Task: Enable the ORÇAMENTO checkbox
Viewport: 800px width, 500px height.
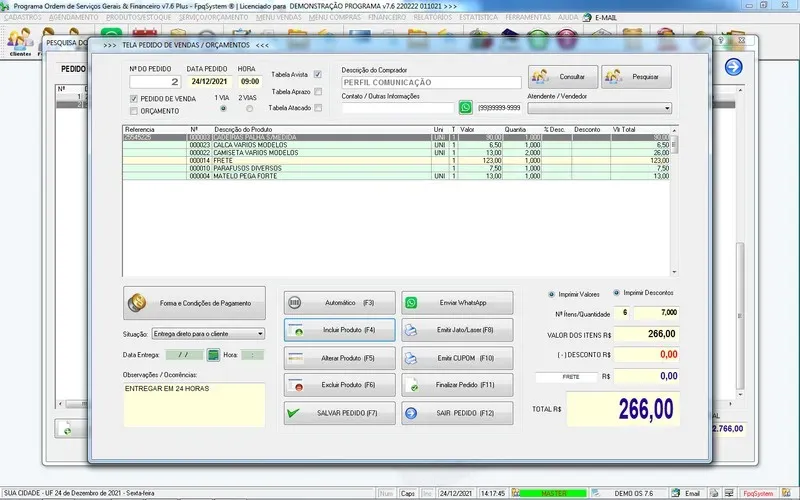Action: pos(134,111)
